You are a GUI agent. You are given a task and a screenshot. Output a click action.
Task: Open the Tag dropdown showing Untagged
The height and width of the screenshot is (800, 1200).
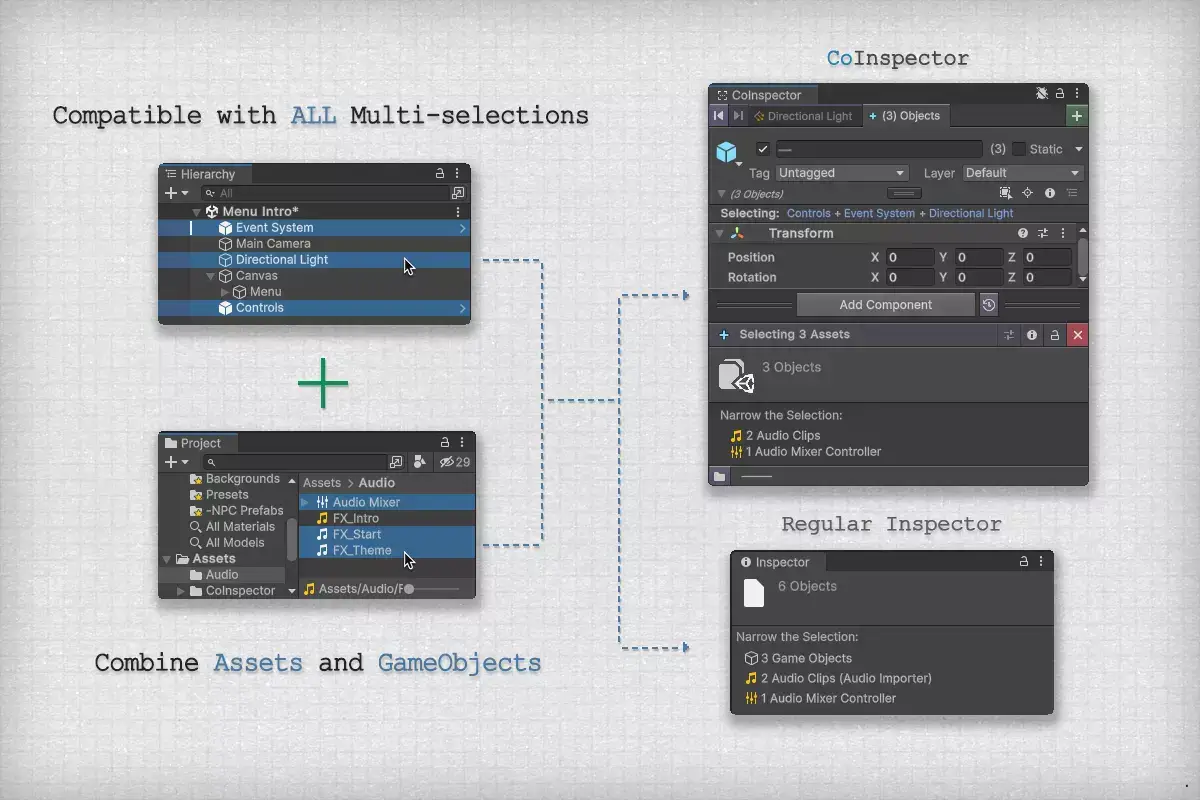click(x=842, y=173)
